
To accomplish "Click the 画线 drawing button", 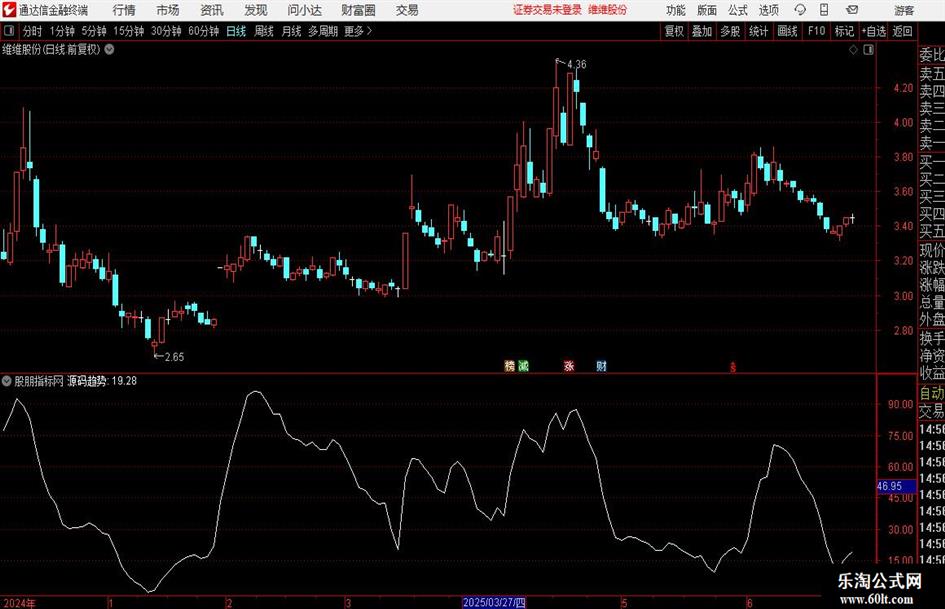I will (787, 31).
